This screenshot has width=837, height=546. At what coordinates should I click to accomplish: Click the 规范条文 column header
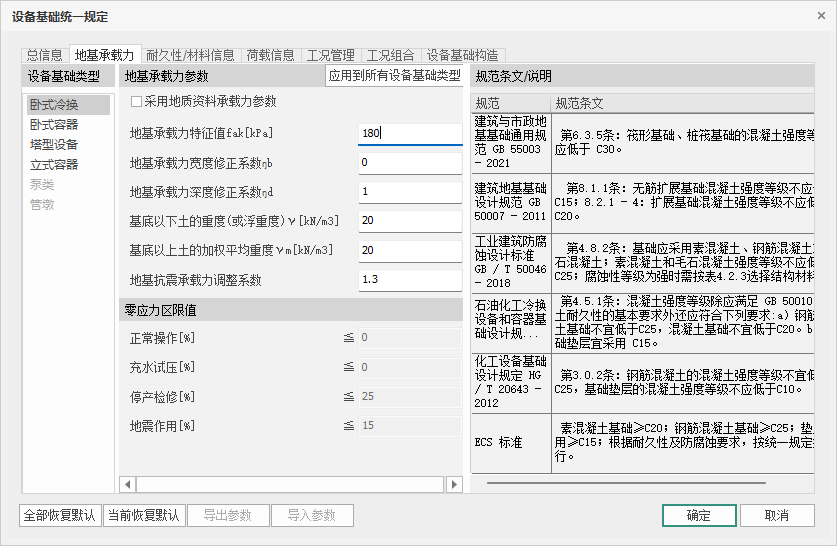682,103
